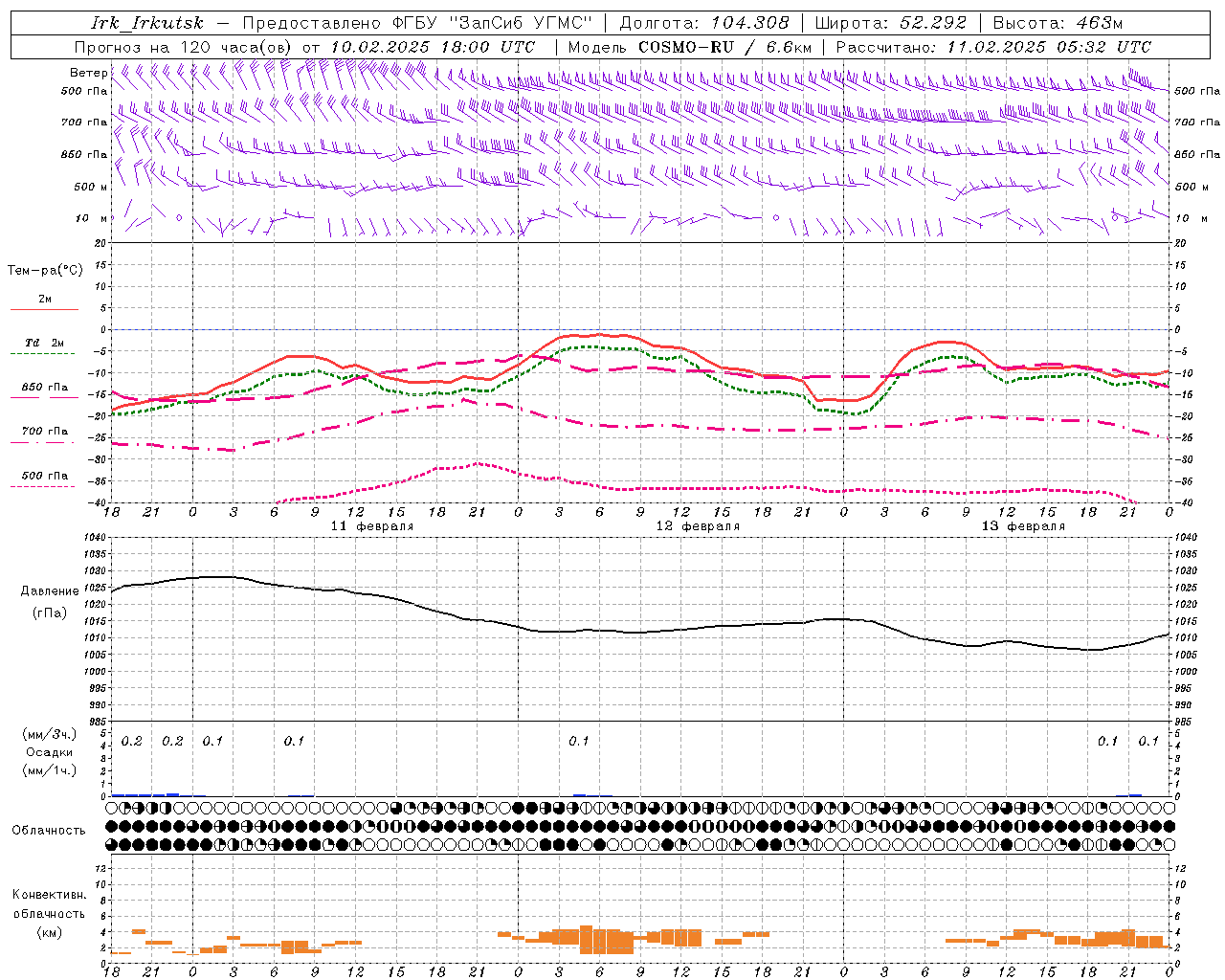This screenshot has height=980, width=1225.
Task: Click the Давление pressure panel label
Action: point(50,591)
